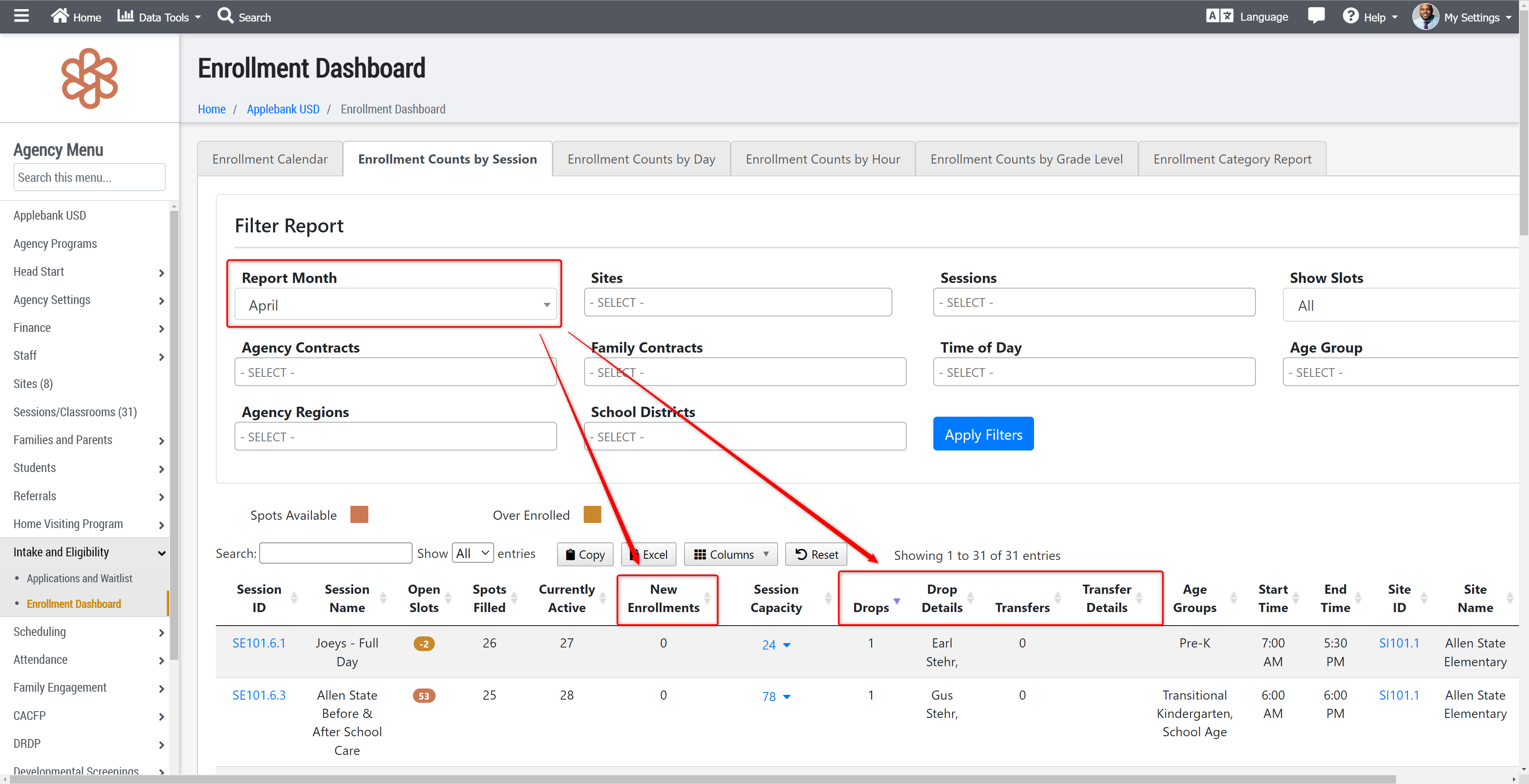Open session link SE101.6.1

pyautogui.click(x=259, y=643)
